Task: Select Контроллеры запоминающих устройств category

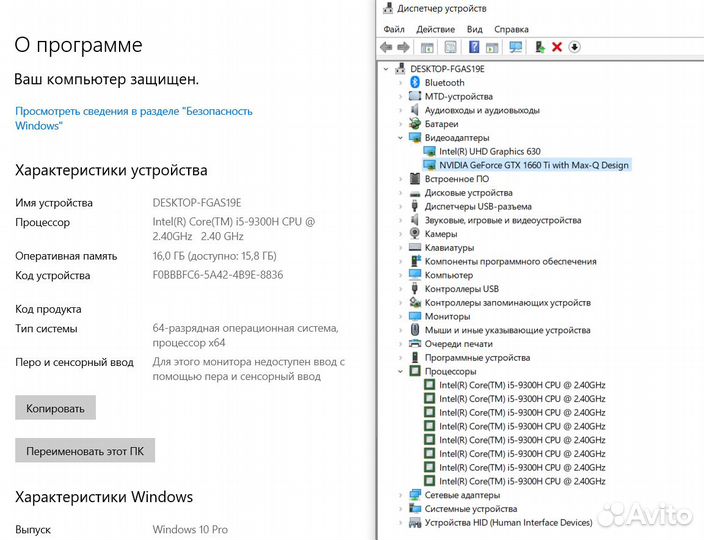Action: pos(507,303)
